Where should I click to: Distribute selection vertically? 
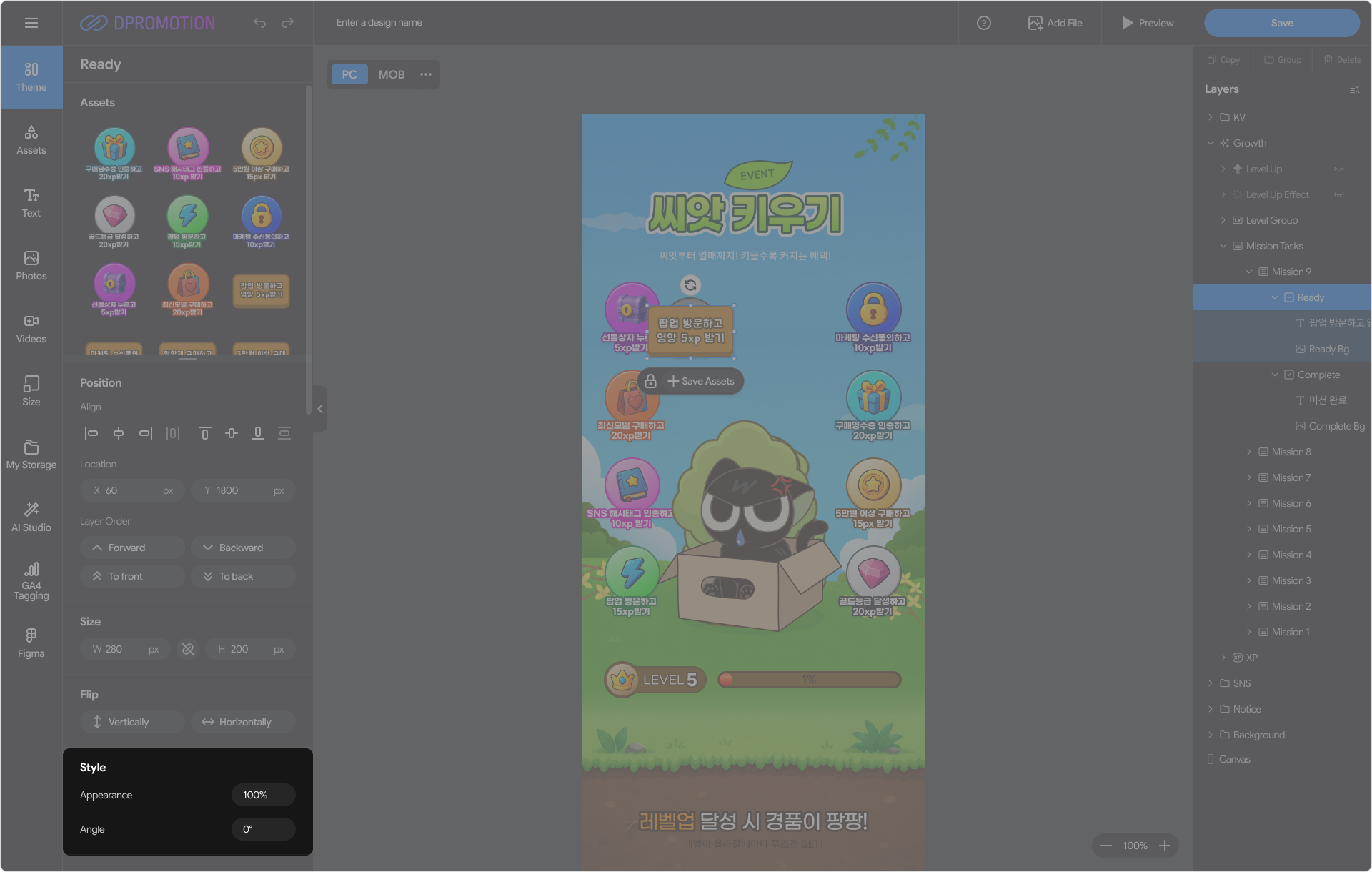284,433
